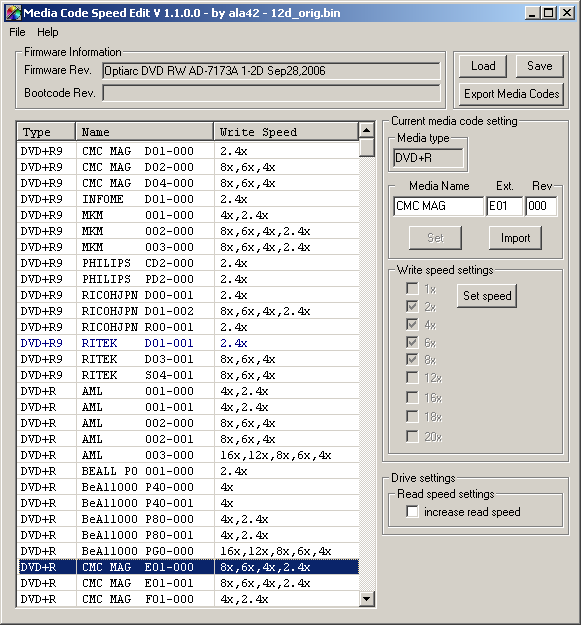The image size is (581, 625).
Task: Minimize the Media Code Speed Edit window
Action: 533,13
